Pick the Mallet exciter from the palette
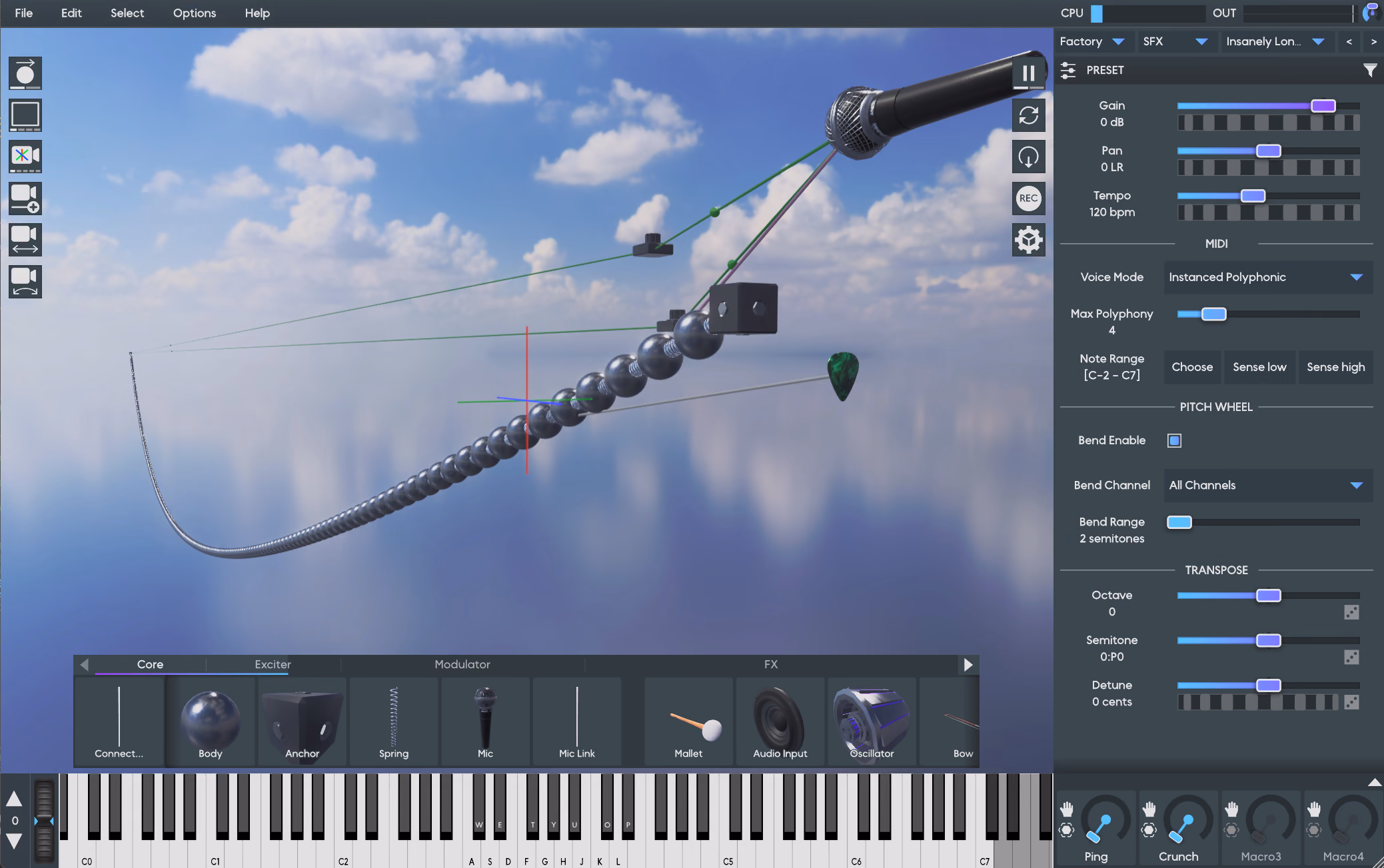The height and width of the screenshot is (868, 1384). pyautogui.click(x=689, y=721)
